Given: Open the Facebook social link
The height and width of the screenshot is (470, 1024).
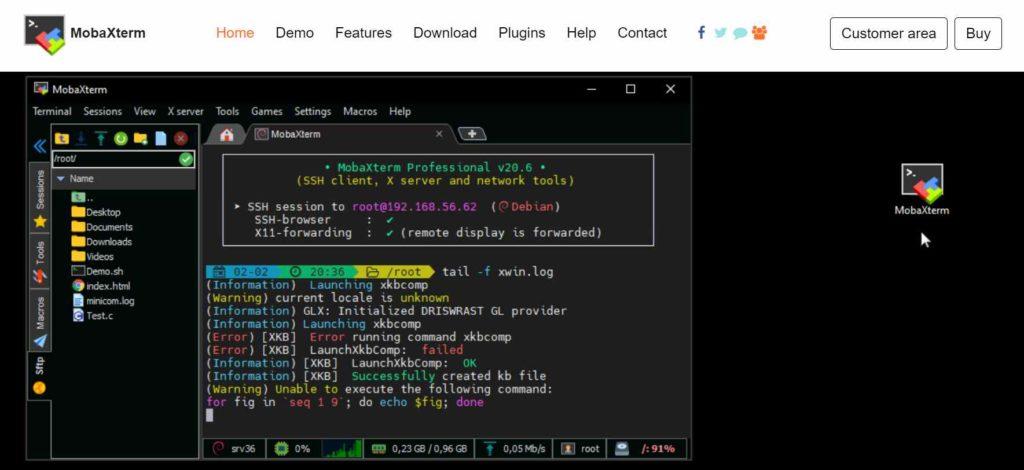Looking at the screenshot, I should coord(701,33).
